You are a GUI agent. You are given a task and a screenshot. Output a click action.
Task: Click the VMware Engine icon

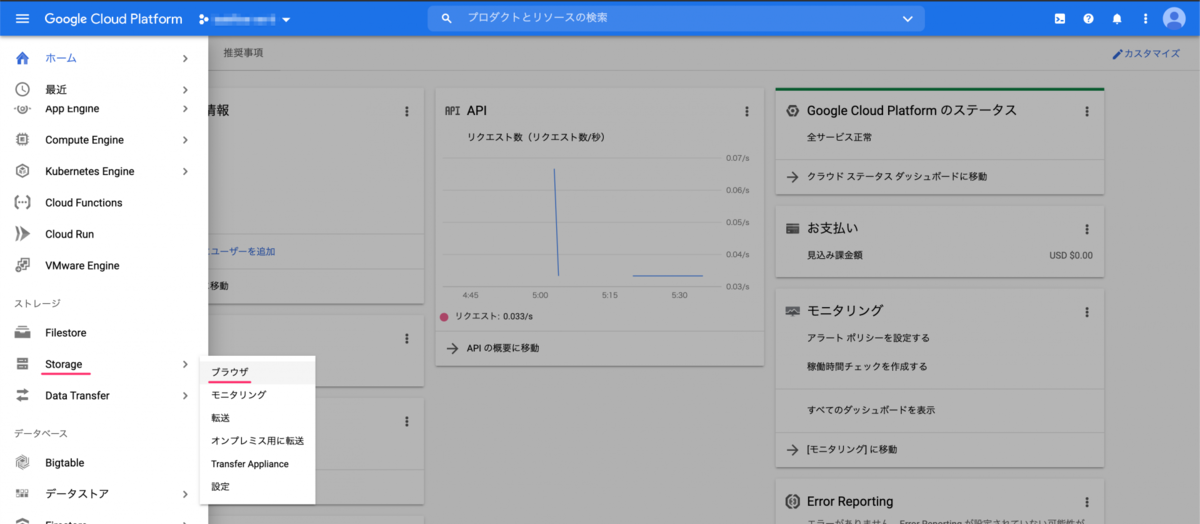(22, 266)
